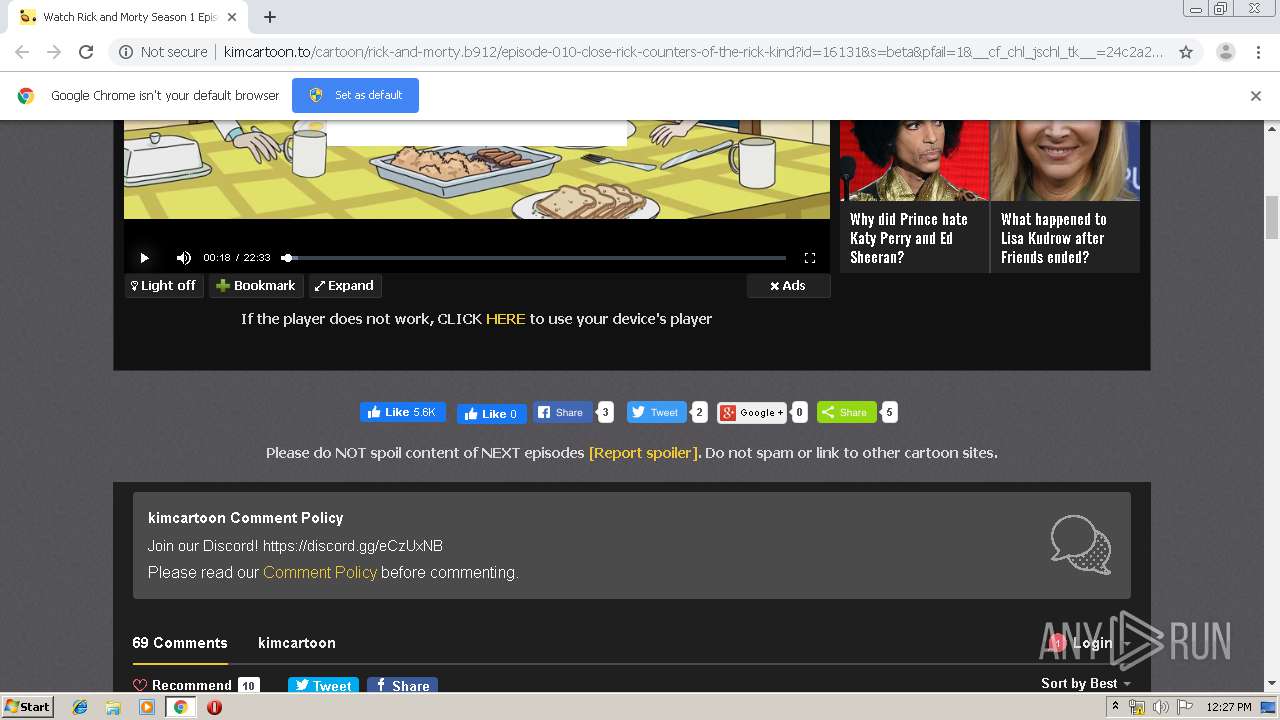Switch to the kimcartoon tab
This screenshot has height=720, width=1280.
[x=297, y=643]
